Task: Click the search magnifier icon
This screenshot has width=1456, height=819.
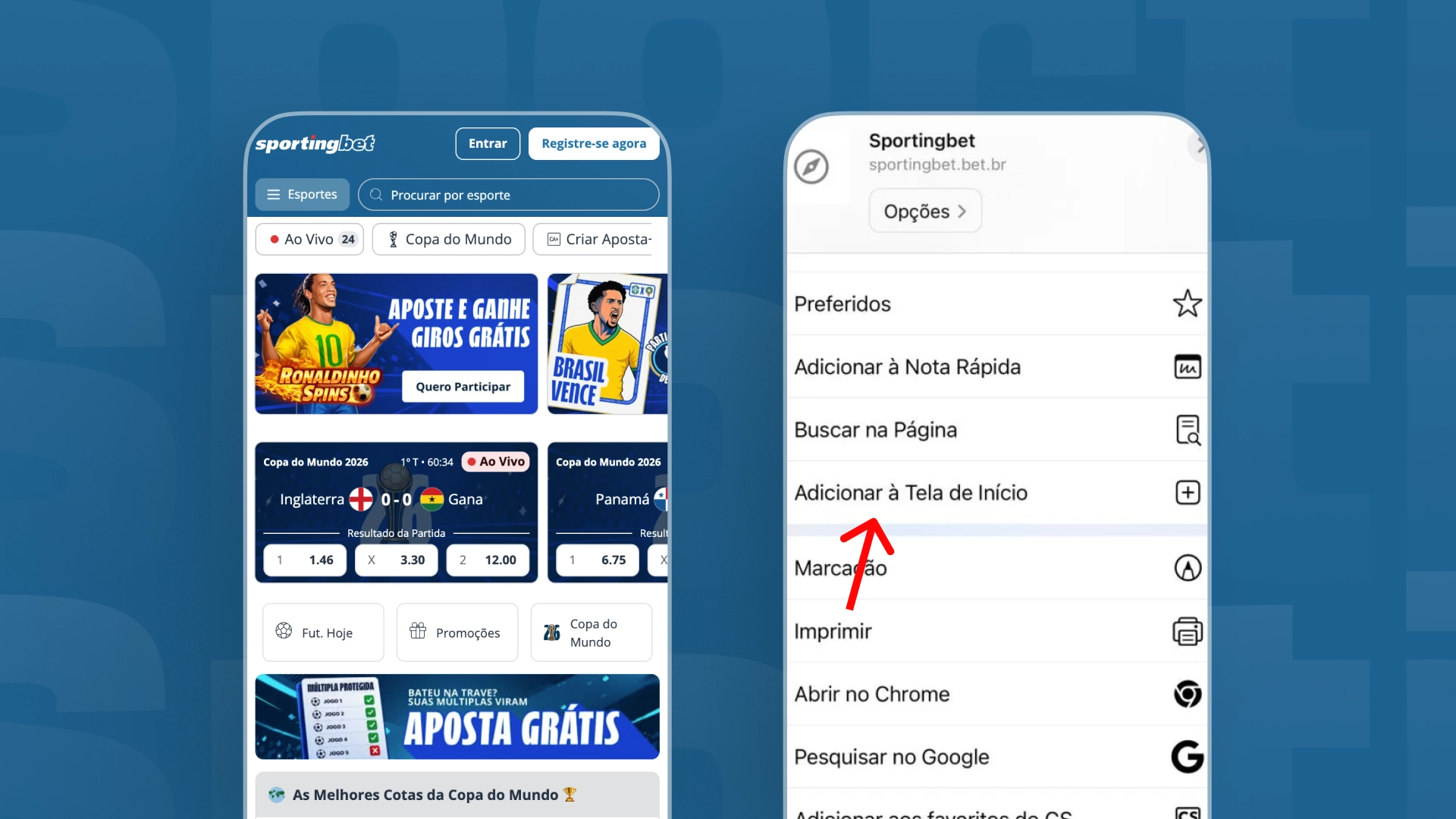Action: (376, 195)
